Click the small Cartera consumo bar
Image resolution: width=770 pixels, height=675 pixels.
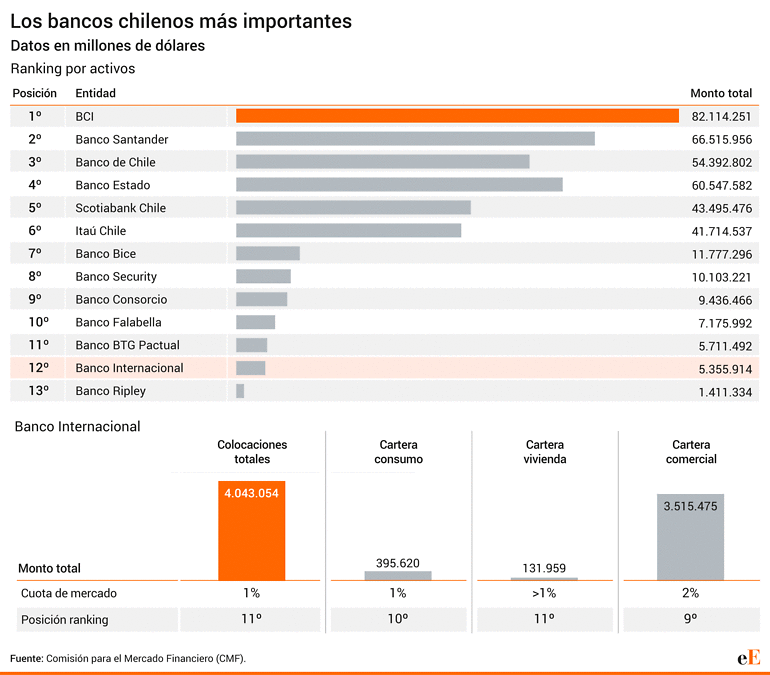398,576
